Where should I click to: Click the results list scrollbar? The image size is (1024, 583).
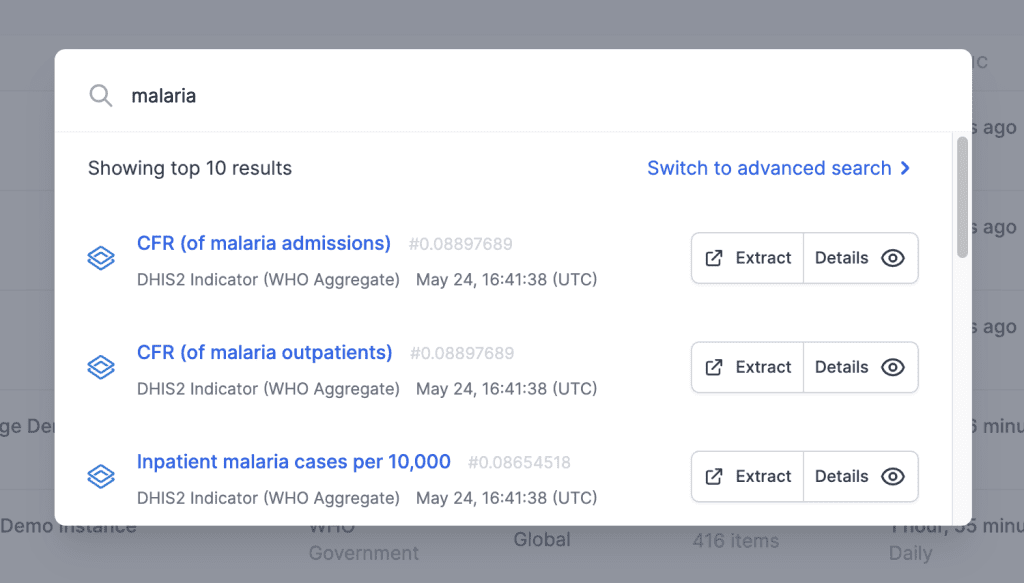(963, 198)
